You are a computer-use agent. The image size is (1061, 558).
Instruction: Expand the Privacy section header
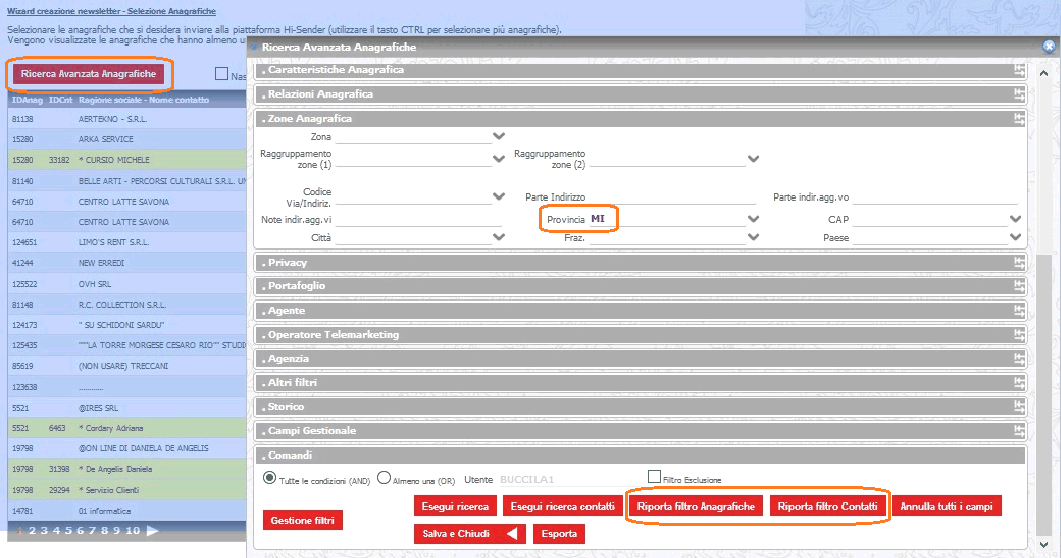pos(641,263)
